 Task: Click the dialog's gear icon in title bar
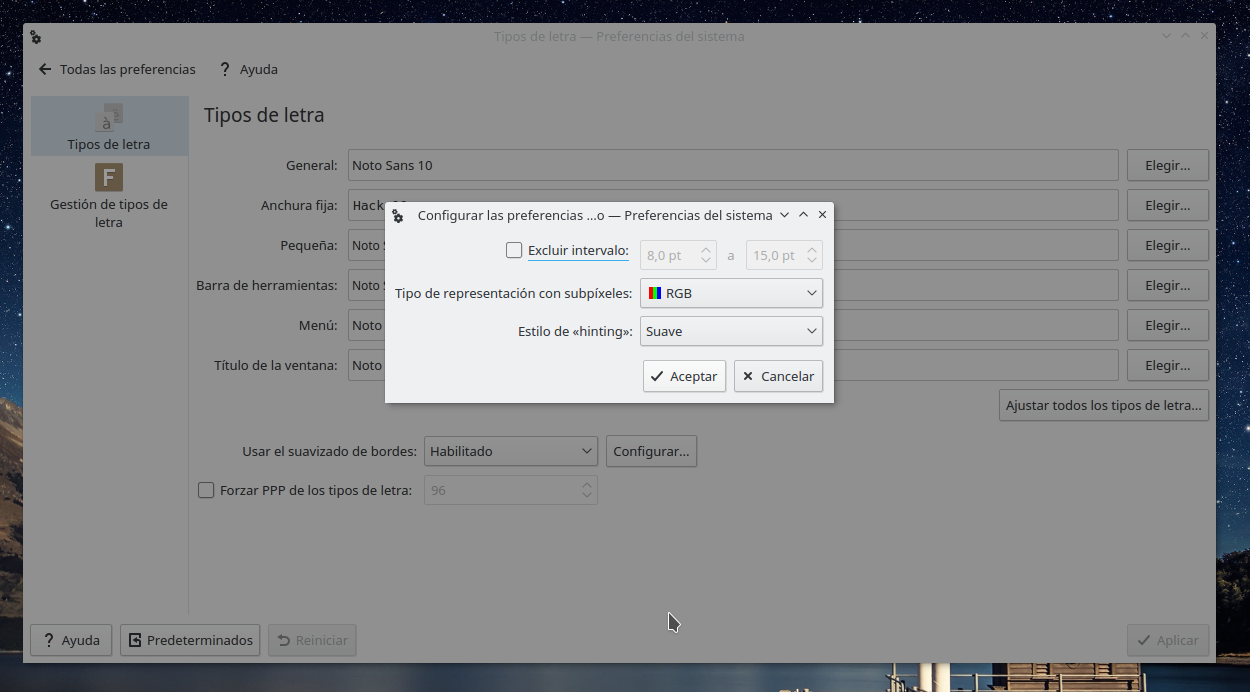[x=398, y=215]
